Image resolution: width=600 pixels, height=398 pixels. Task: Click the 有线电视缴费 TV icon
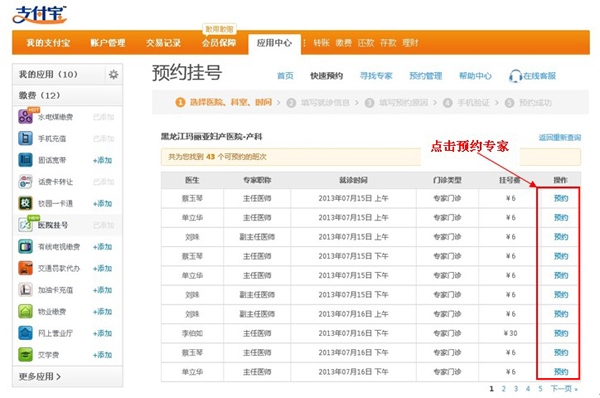[25, 246]
